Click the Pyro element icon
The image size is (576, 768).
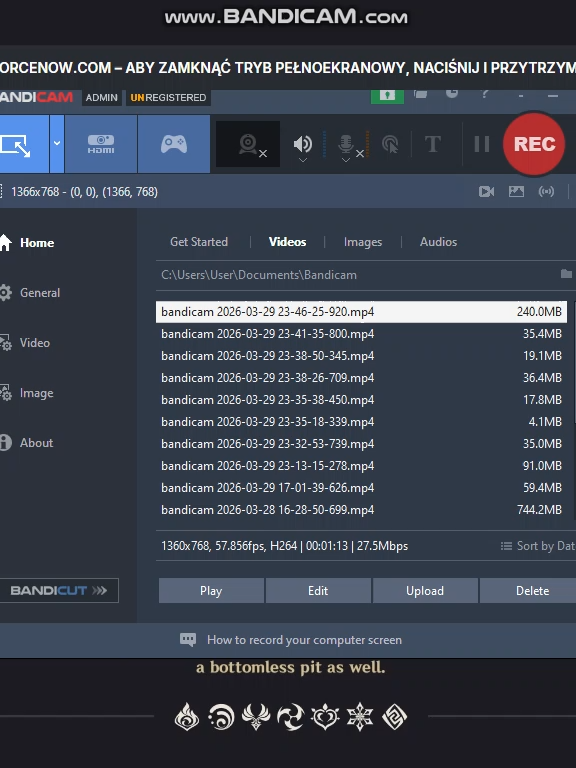click(x=187, y=718)
